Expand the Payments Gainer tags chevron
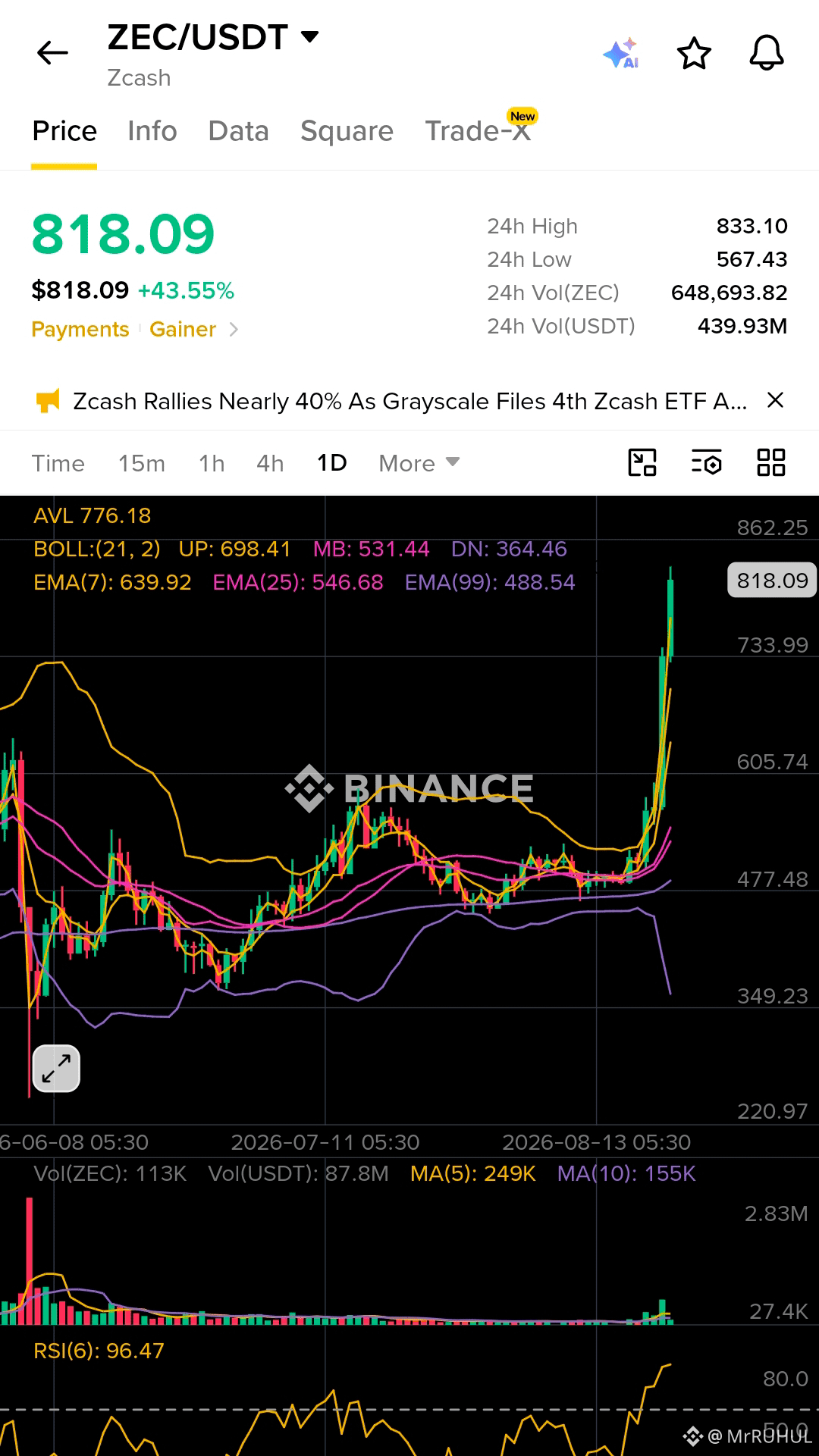819x1456 pixels. click(x=234, y=330)
